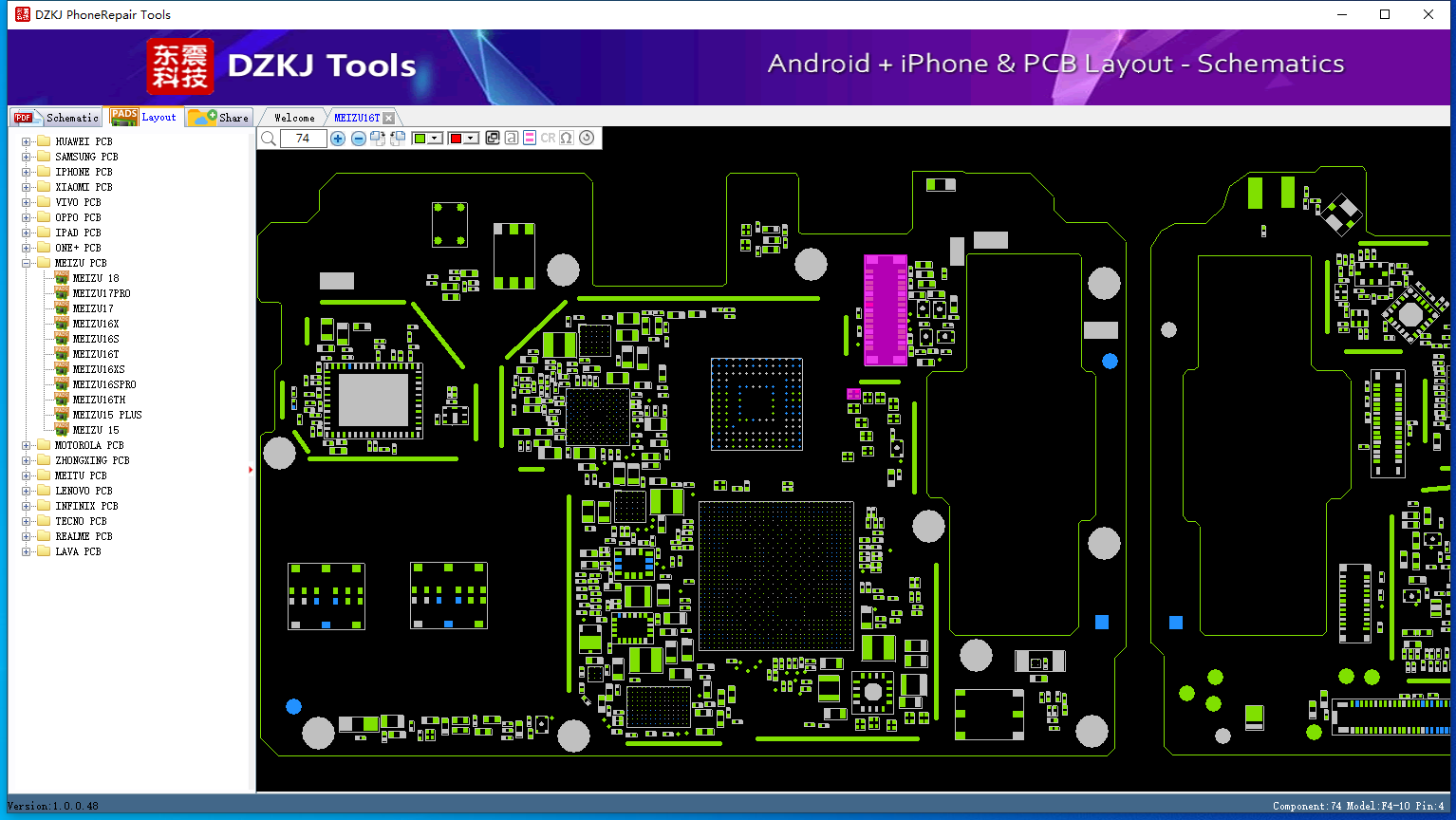Switch to the Layout tab
Screen dimensions: 1456x820
coord(144,117)
